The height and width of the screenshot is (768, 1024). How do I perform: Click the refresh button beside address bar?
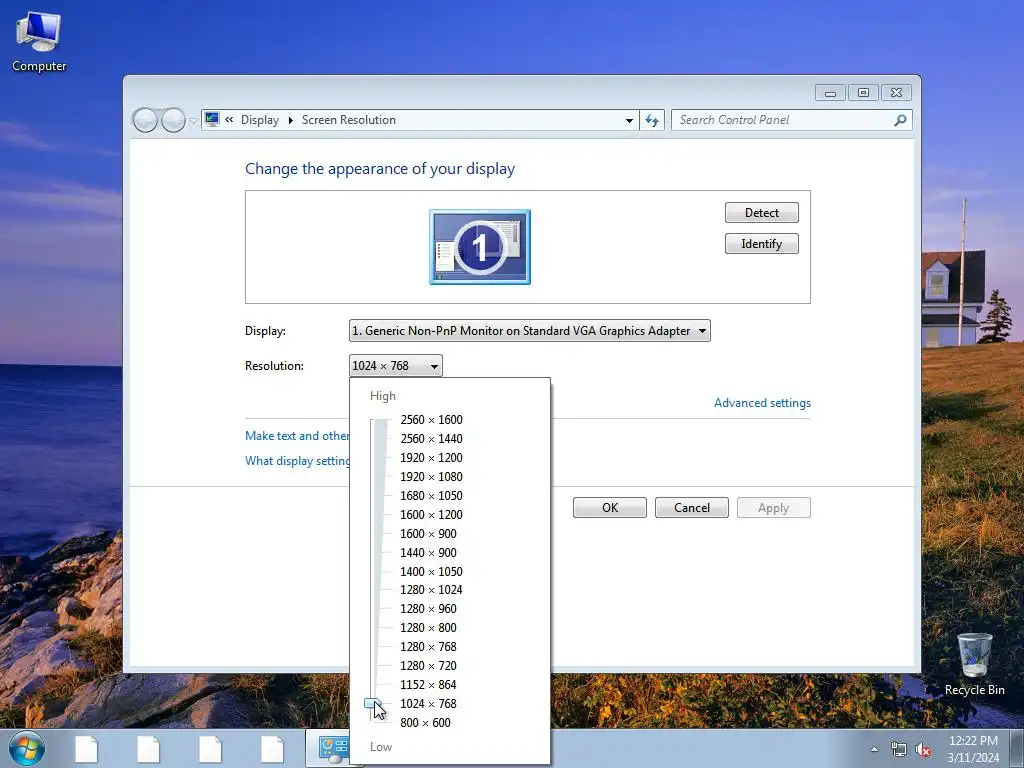(652, 120)
